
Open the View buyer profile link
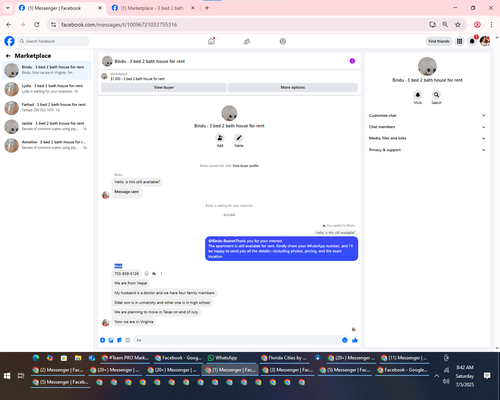tap(245, 166)
